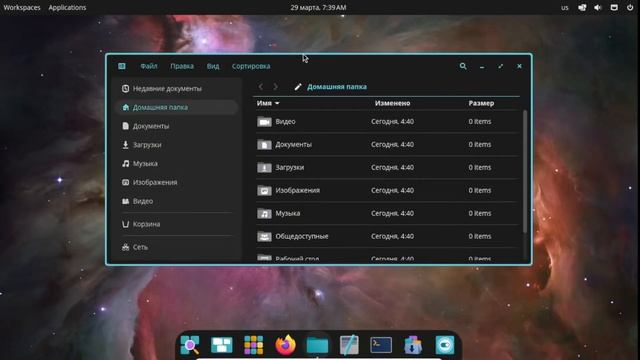640x360 pixels.
Task: Go forward with the right arrow
Action: pyautogui.click(x=276, y=87)
